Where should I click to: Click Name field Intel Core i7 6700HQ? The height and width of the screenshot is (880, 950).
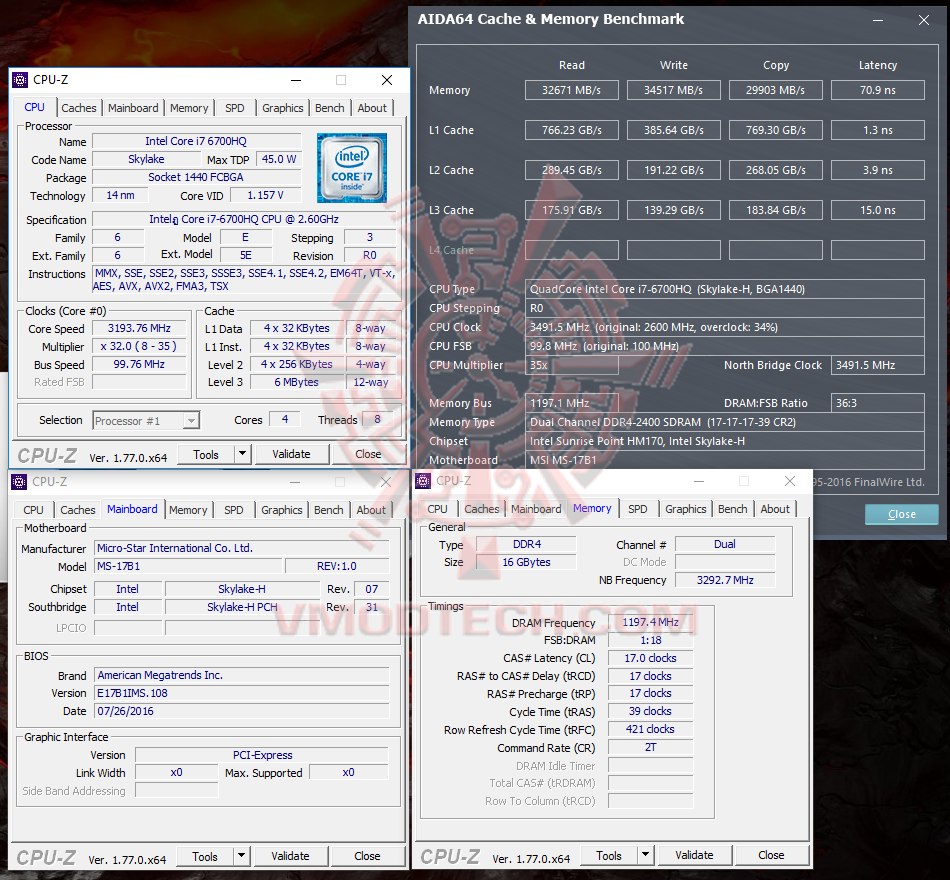pyautogui.click(x=196, y=141)
